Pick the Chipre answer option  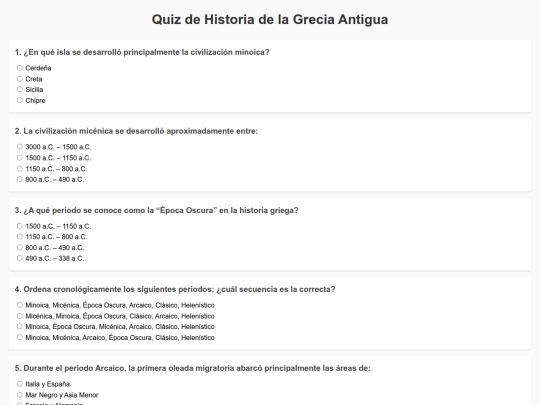20,100
